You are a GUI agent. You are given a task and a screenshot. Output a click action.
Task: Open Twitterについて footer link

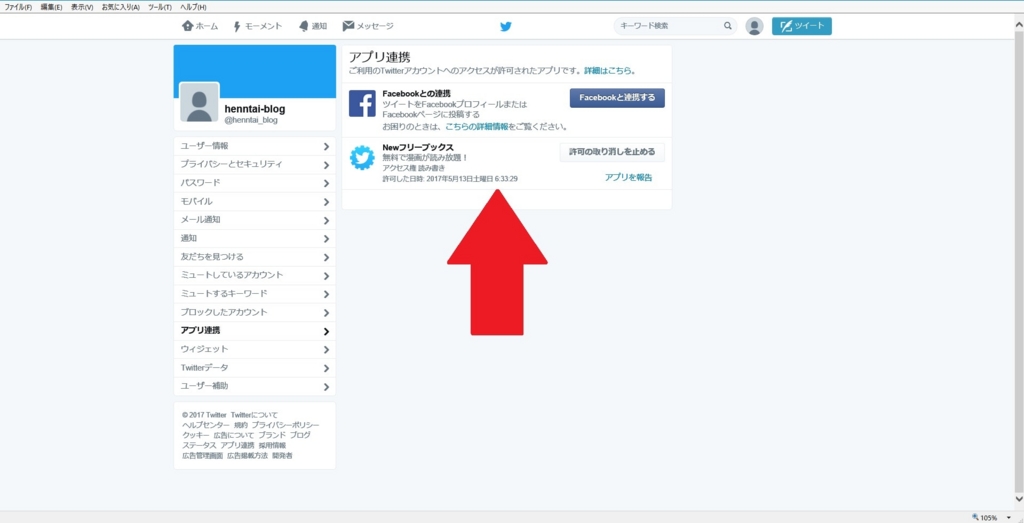pyautogui.click(x=254, y=415)
